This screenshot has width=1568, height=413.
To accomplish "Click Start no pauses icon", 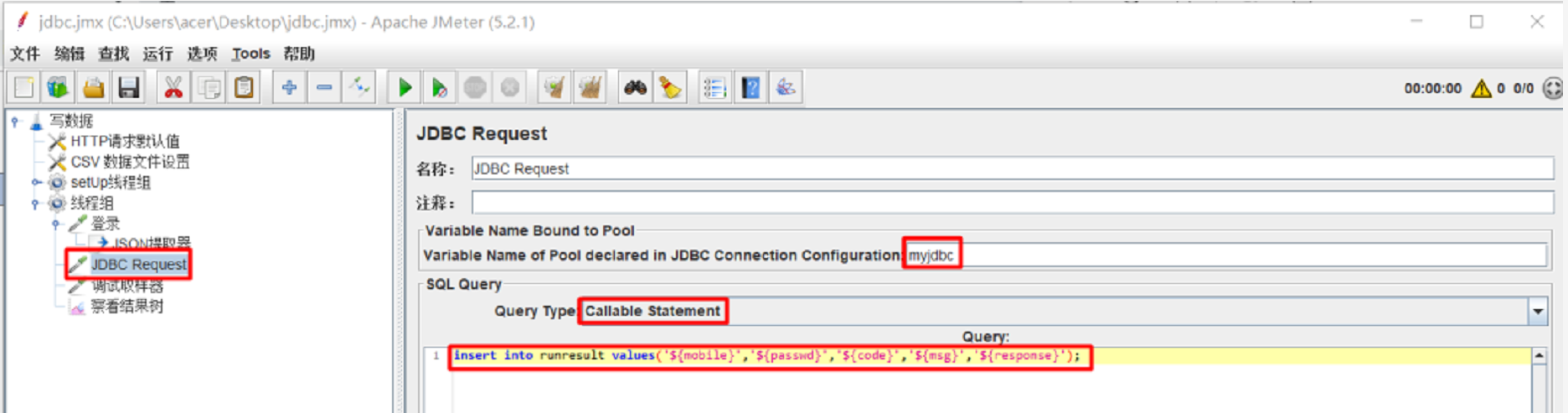I will pos(439,87).
